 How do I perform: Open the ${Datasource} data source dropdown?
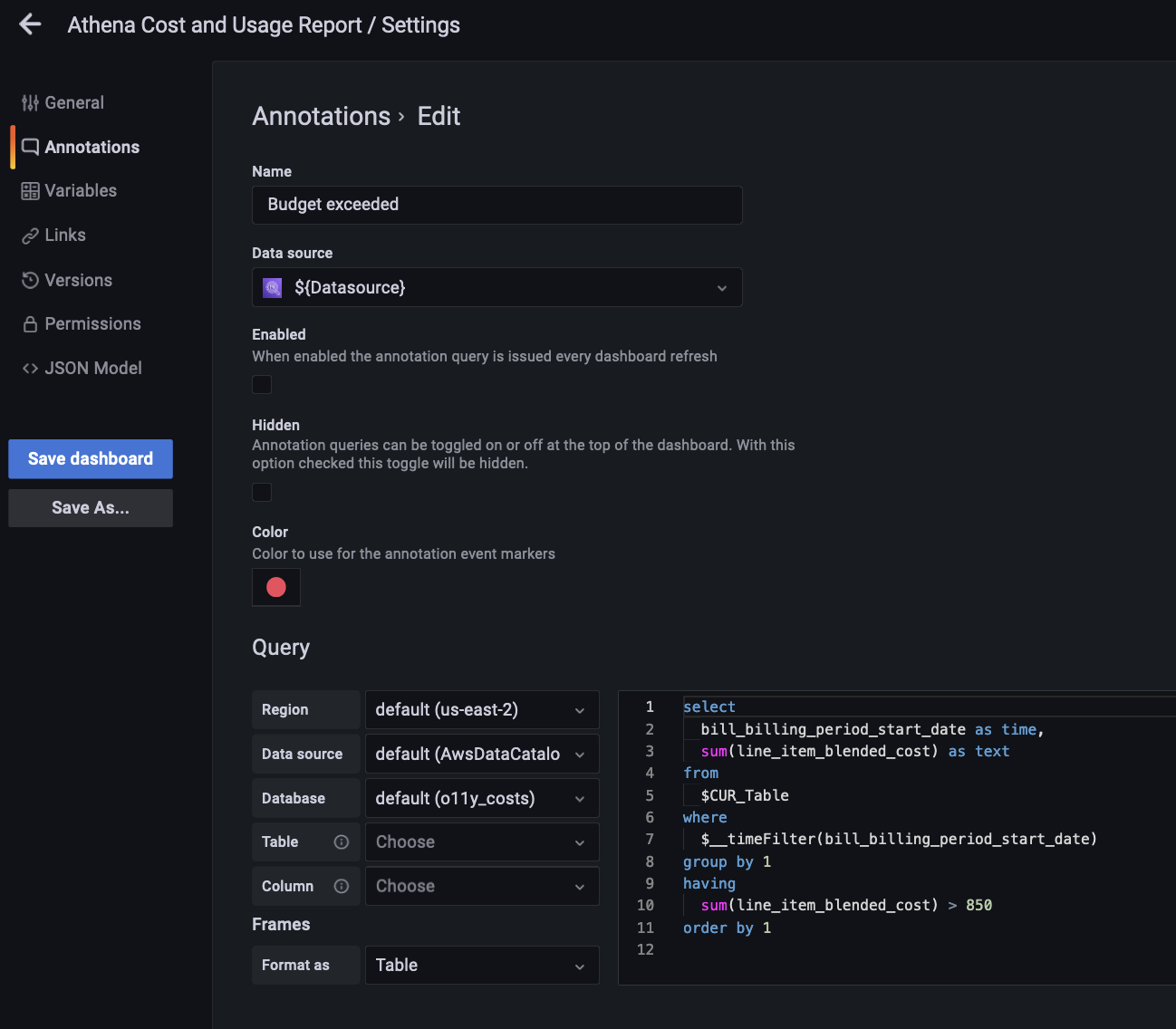[496, 287]
